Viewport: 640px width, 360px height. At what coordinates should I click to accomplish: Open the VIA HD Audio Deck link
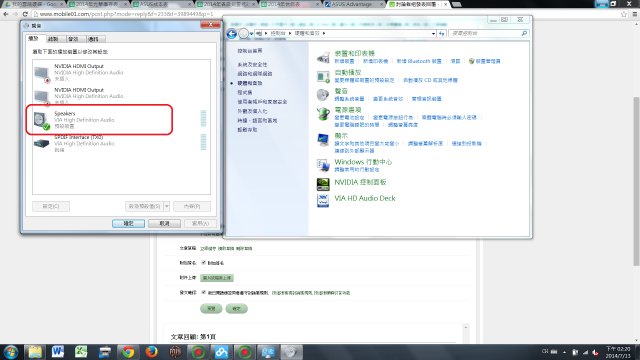(x=365, y=198)
